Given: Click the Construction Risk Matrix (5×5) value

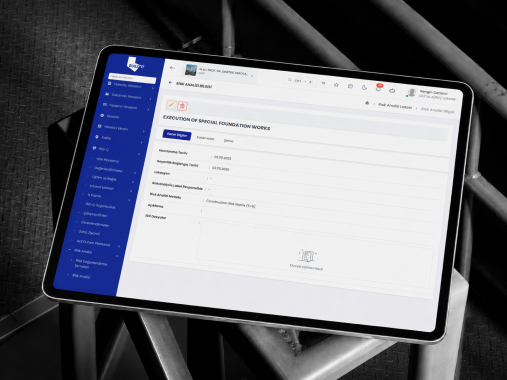Looking at the screenshot, I should (231, 203).
